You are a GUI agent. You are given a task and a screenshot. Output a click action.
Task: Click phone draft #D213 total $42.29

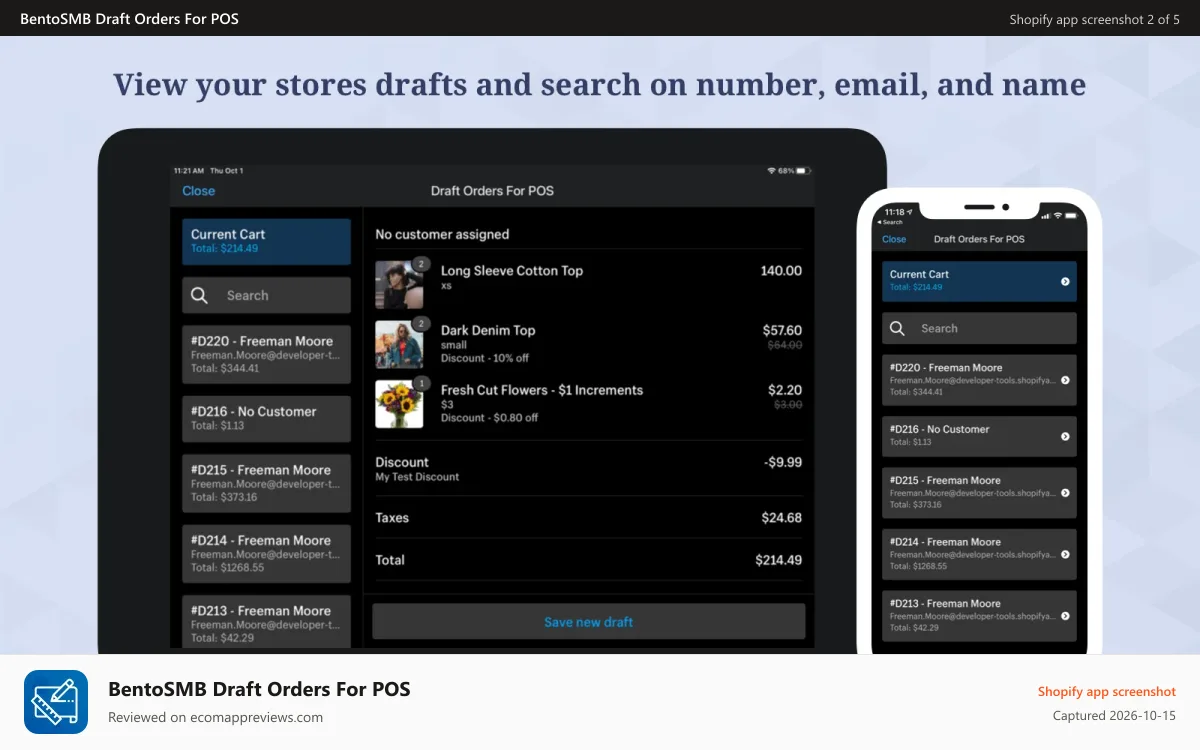pos(915,628)
